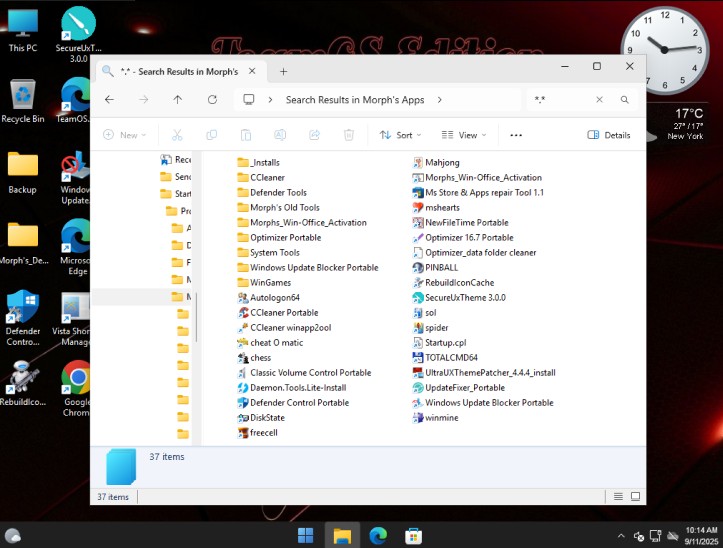Open the WinGames folder
The width and height of the screenshot is (723, 548).
pos(264,283)
